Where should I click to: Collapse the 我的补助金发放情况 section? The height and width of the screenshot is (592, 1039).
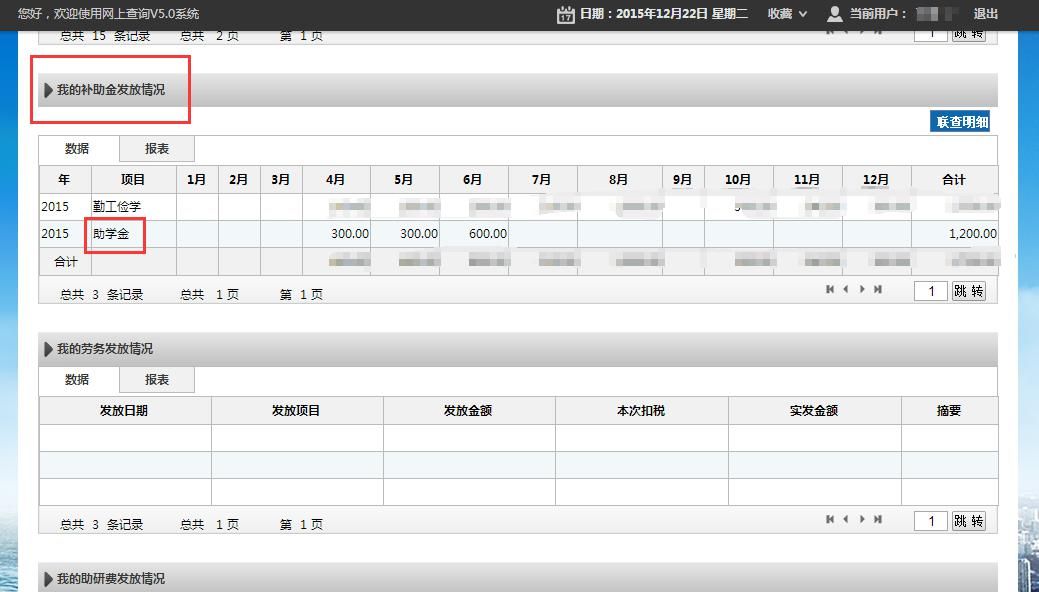49,90
